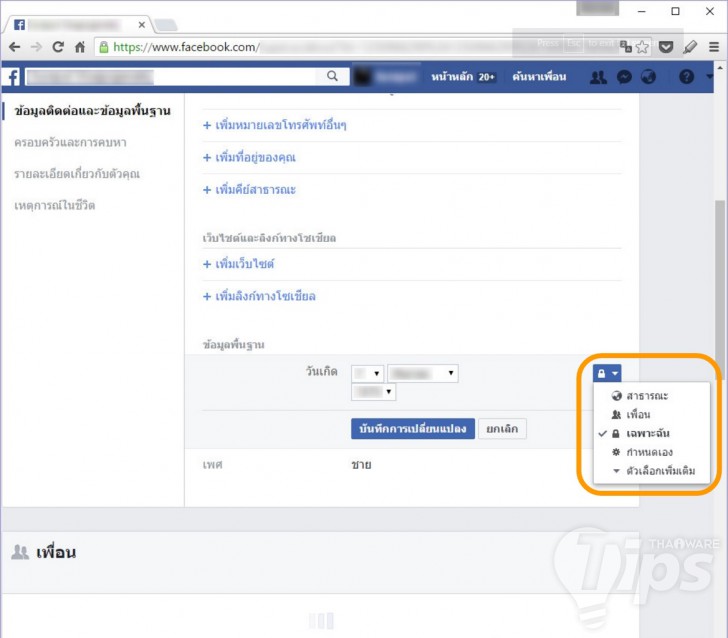Open notifications globe icon
Image resolution: width=728 pixels, height=638 pixels.
(x=649, y=77)
